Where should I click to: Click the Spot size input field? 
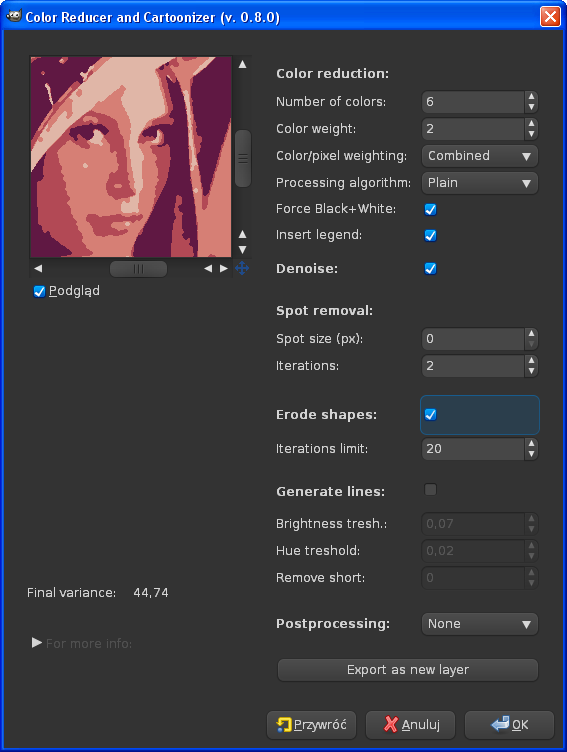point(473,339)
